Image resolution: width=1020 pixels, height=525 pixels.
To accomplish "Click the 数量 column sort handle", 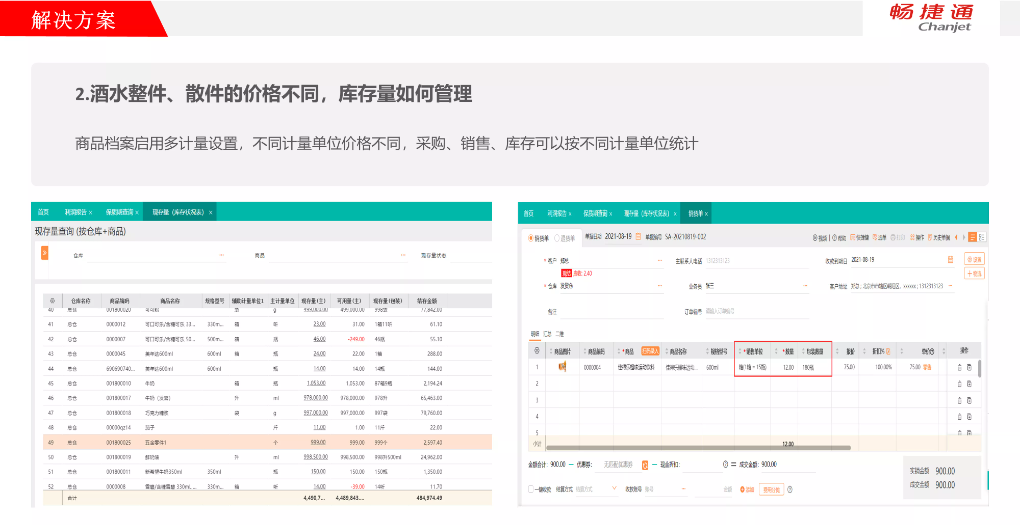I will (x=776, y=351).
